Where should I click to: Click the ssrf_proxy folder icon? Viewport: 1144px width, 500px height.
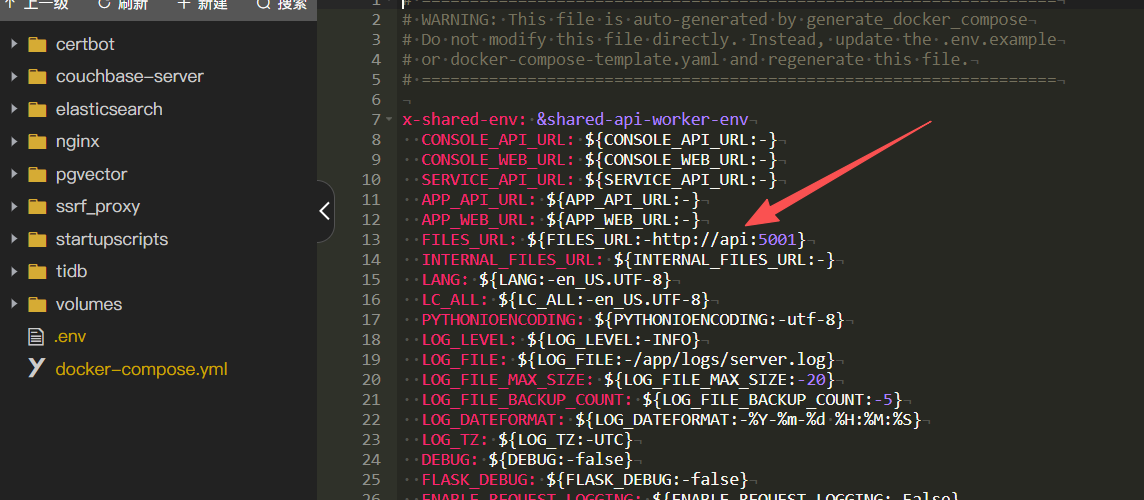38,207
